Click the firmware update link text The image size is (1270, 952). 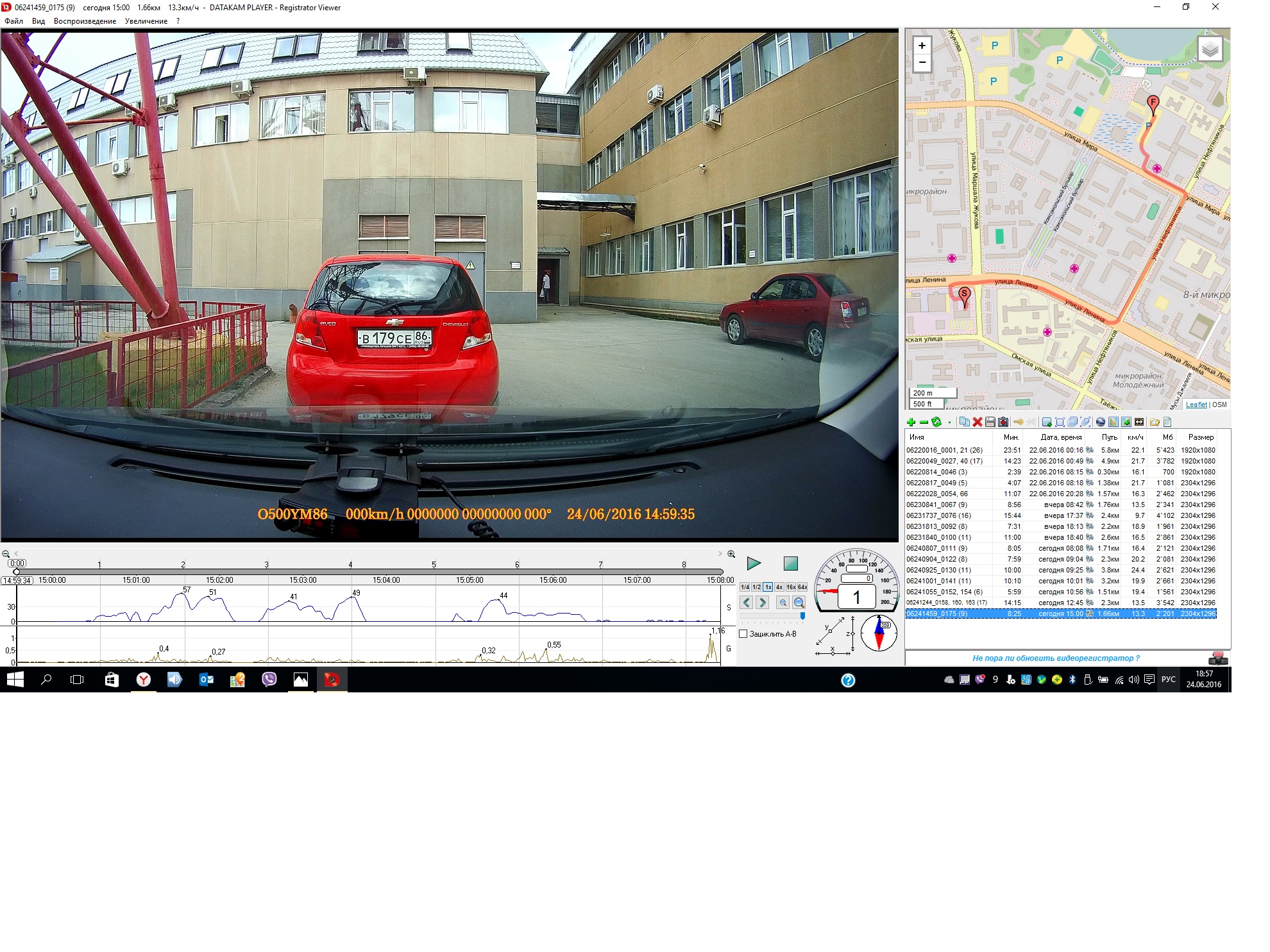pos(1056,658)
